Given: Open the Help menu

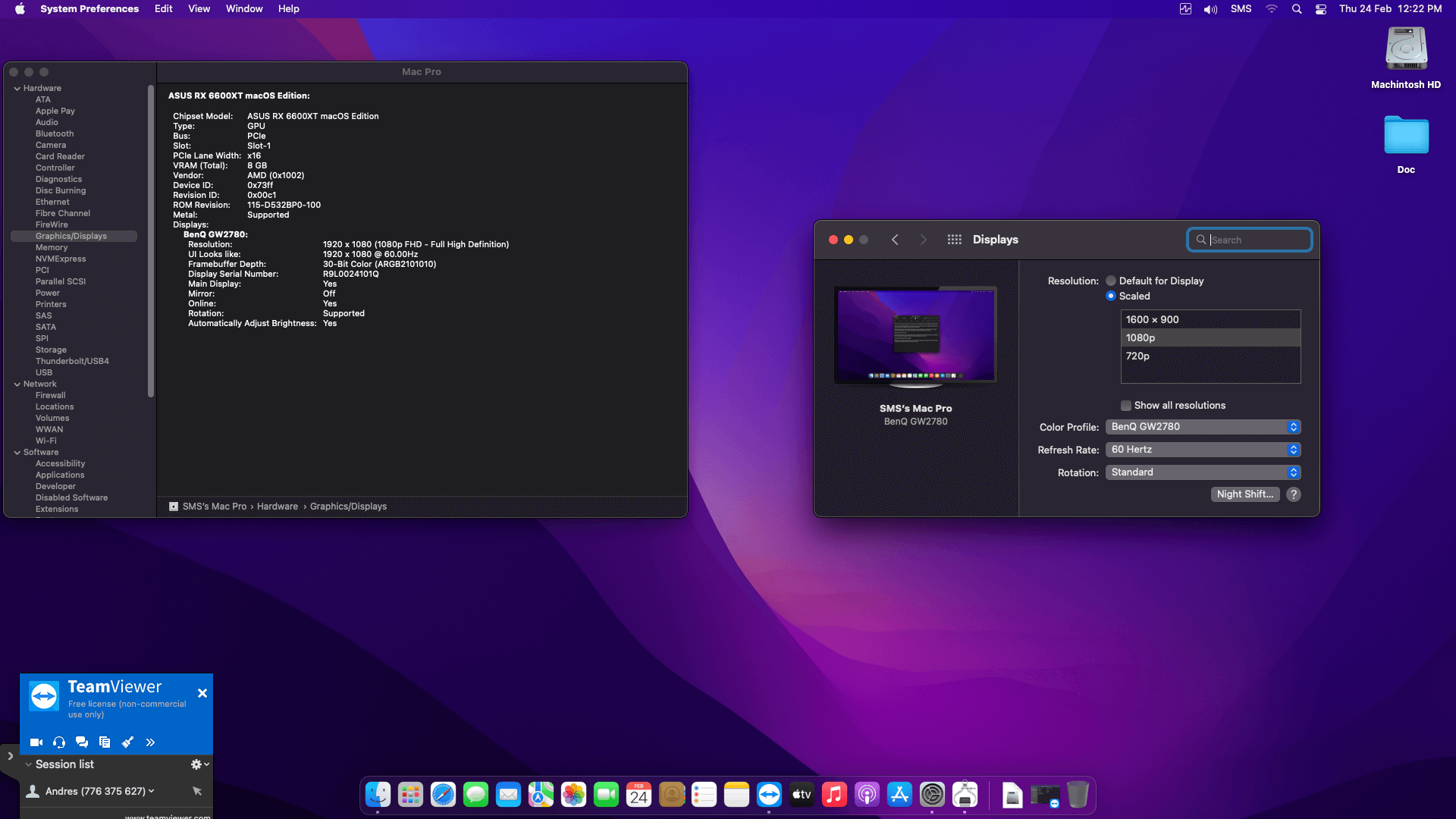Looking at the screenshot, I should pyautogui.click(x=288, y=9).
